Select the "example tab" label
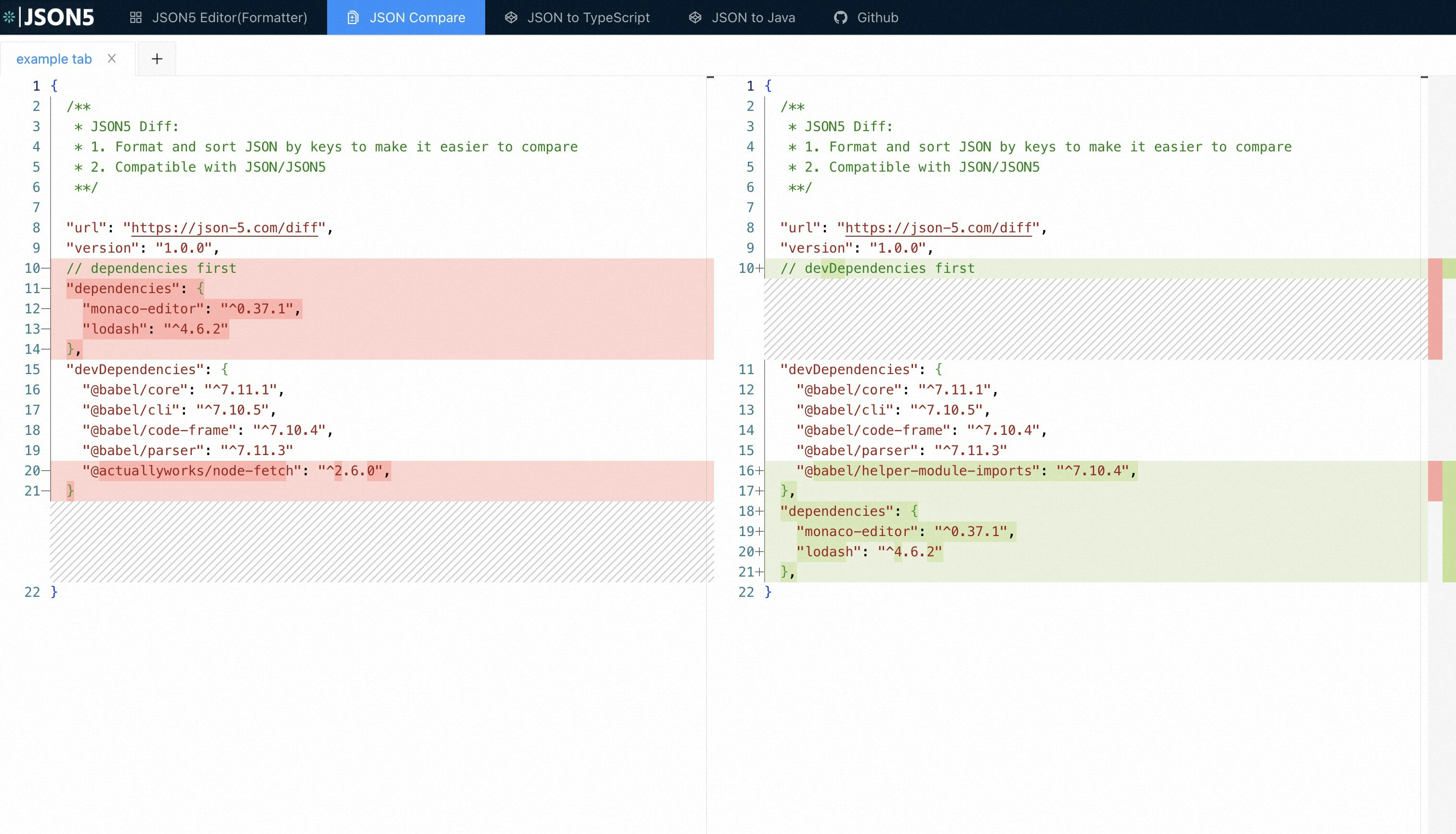 tap(54, 58)
